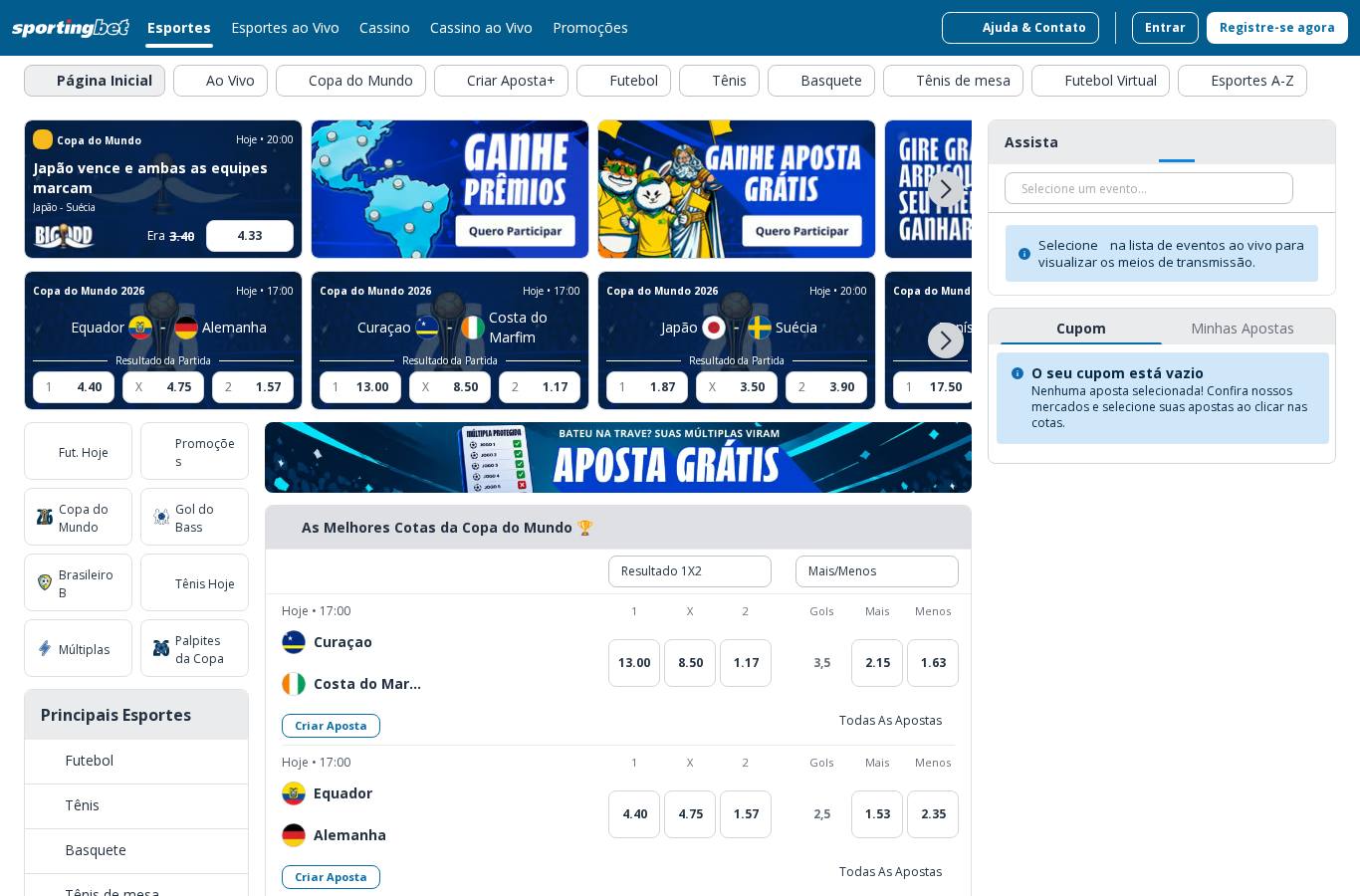Open Todas As Apostas for Curaçao match
Screen dimensions: 1360x896
click(890, 720)
